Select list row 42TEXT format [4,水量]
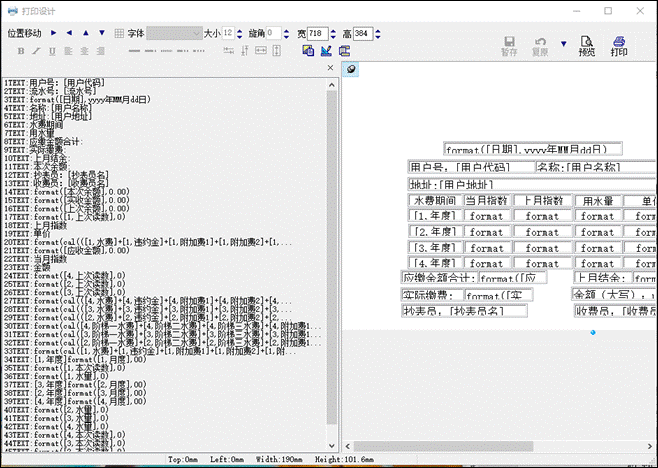Viewport: 658px width, 468px height. 56,427
